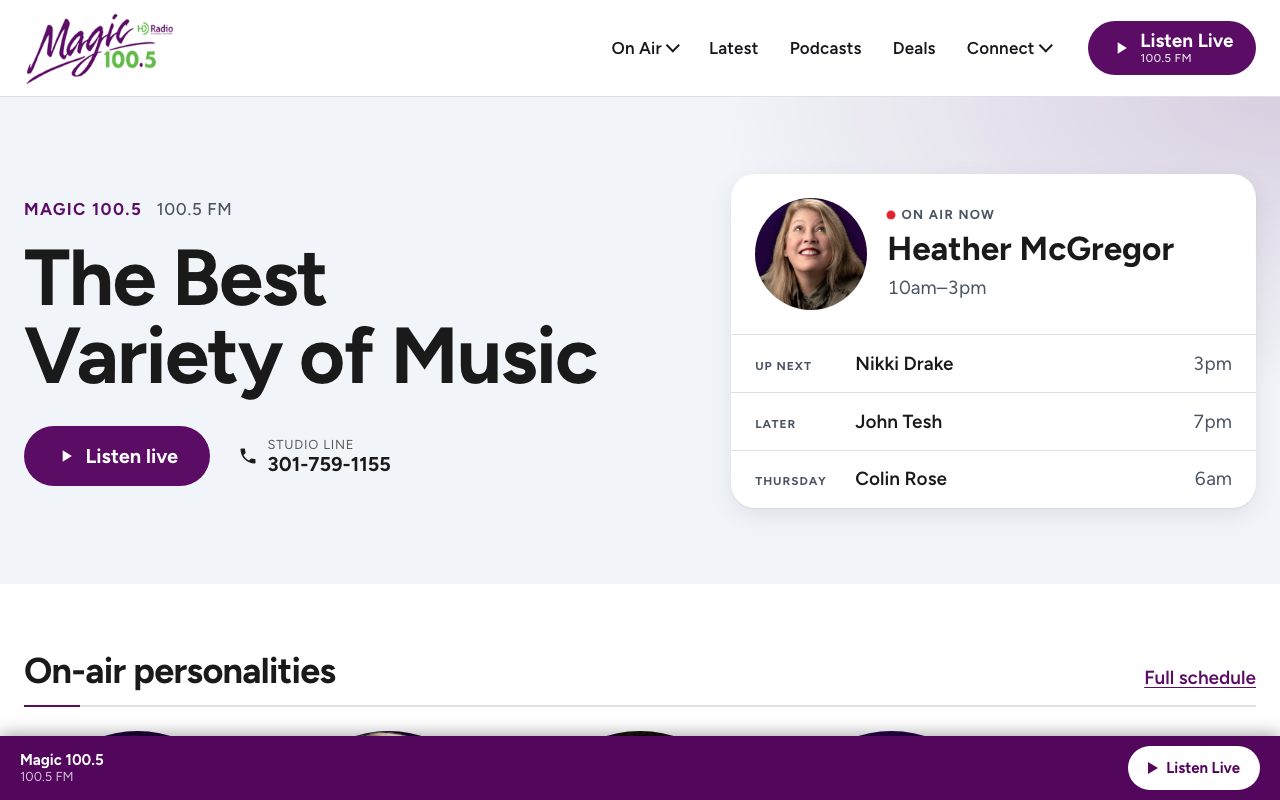Click the bottom player bar Listen Live button
Viewport: 1280px width, 800px height.
(x=1194, y=768)
